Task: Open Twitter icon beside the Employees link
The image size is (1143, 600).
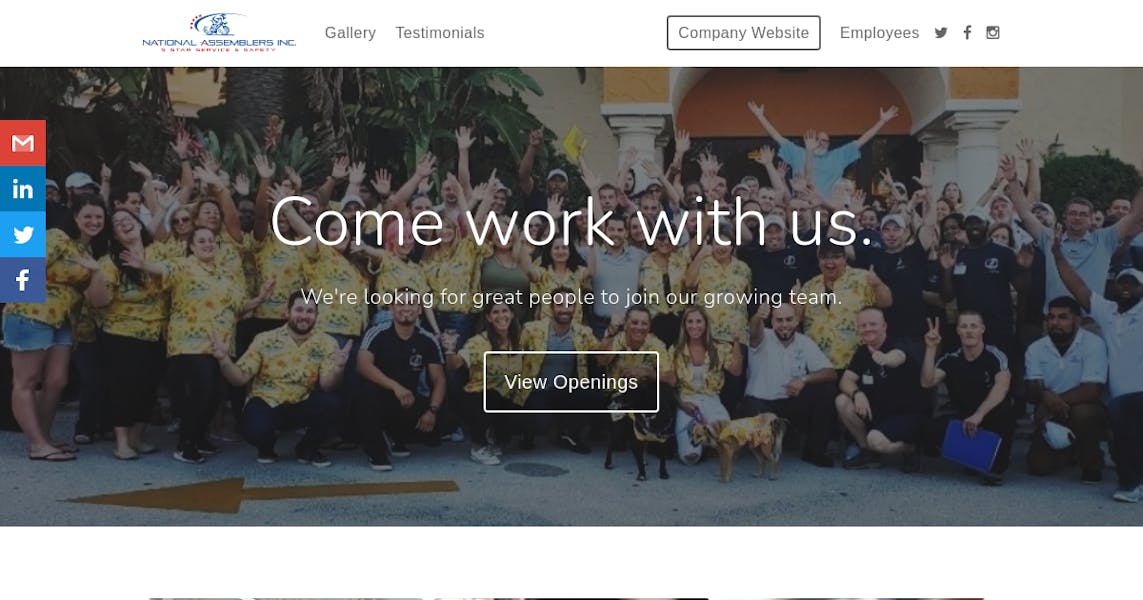Action: click(x=941, y=33)
